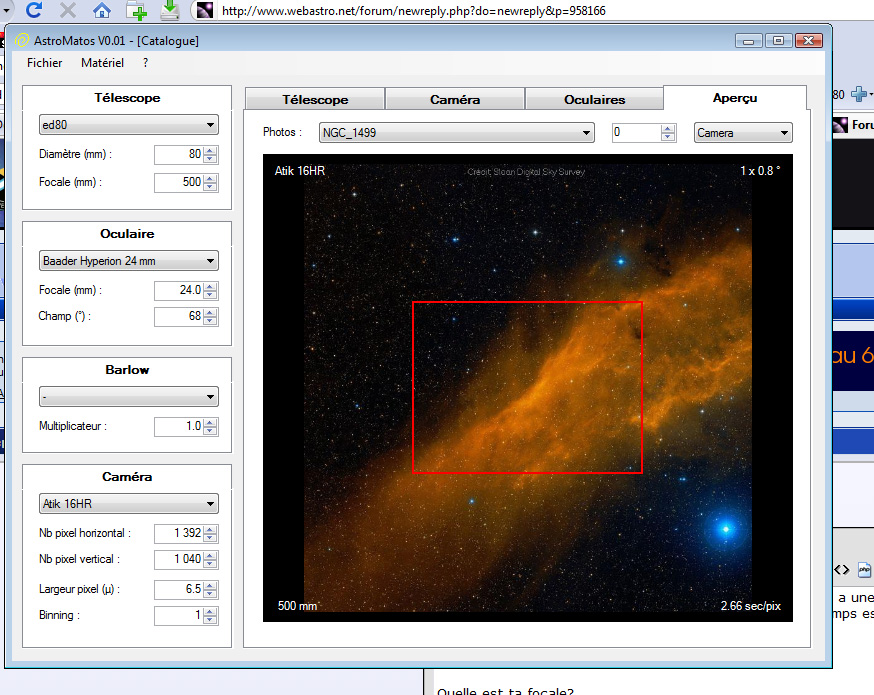
Task: Switch to the Caméra tab
Action: click(455, 99)
